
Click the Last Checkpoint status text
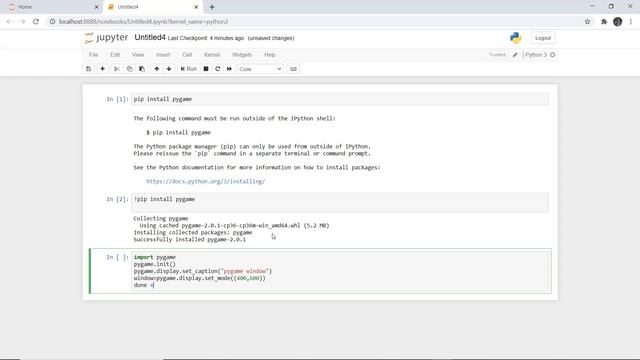pos(206,38)
